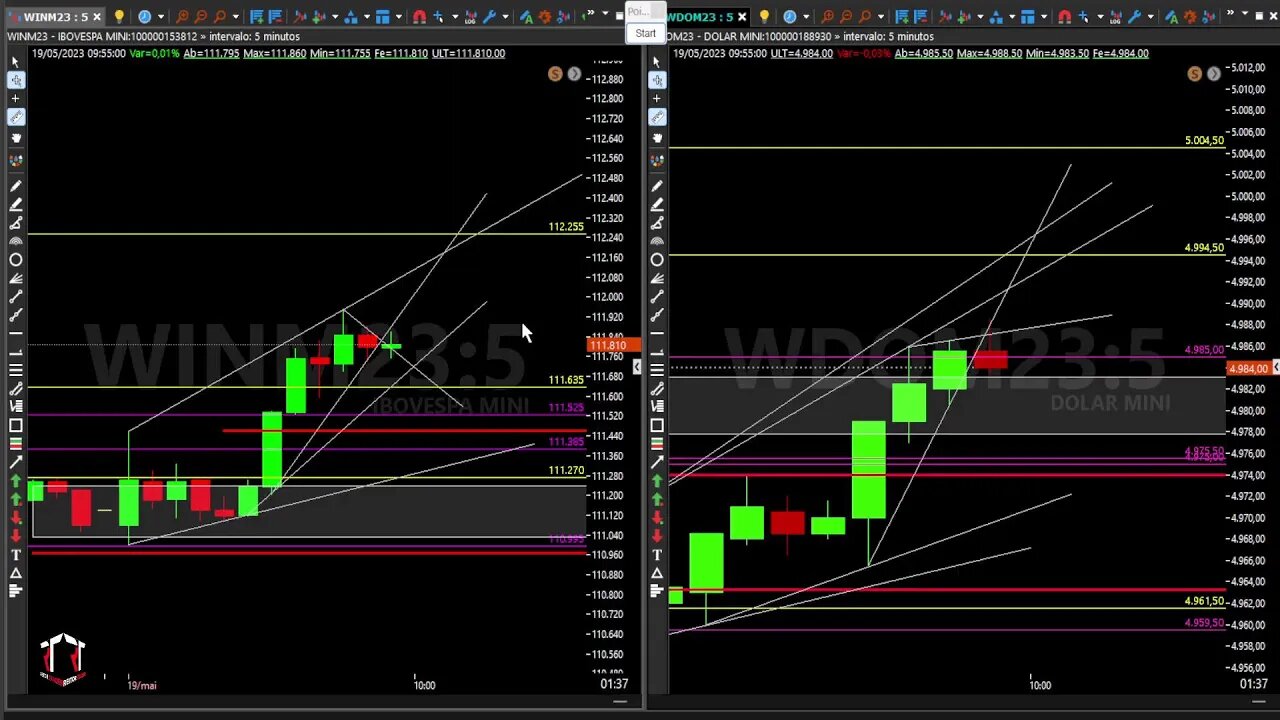The width and height of the screenshot is (1280, 720).
Task: Select the pencil draw tool in WINM23 sidebar
Action: coord(16,186)
